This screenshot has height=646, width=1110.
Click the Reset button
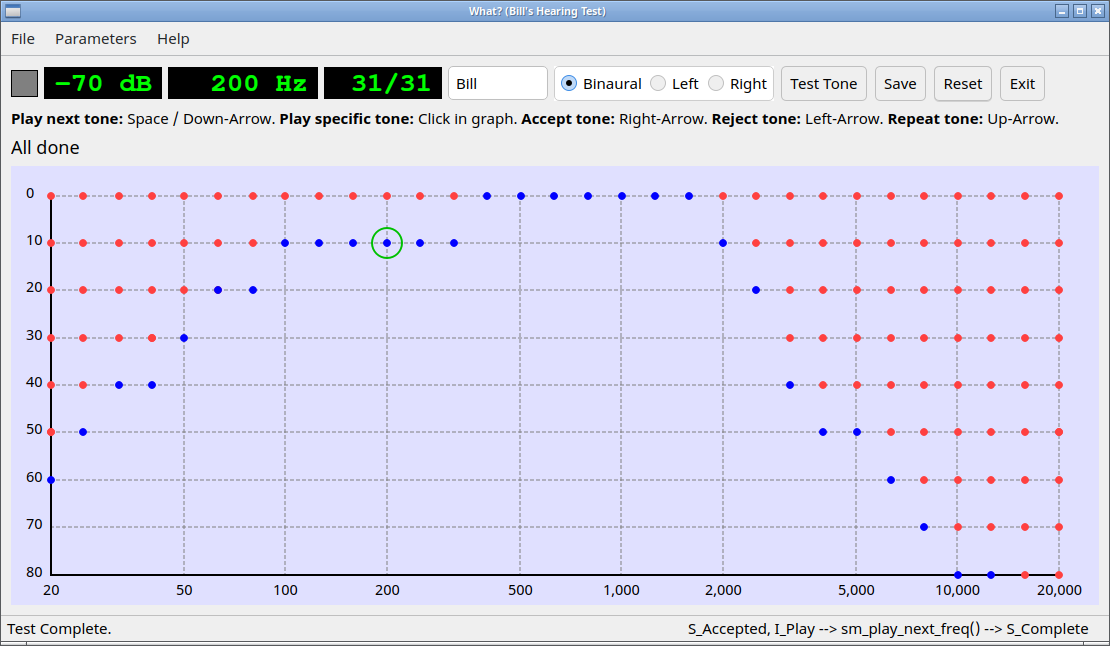click(x=962, y=84)
